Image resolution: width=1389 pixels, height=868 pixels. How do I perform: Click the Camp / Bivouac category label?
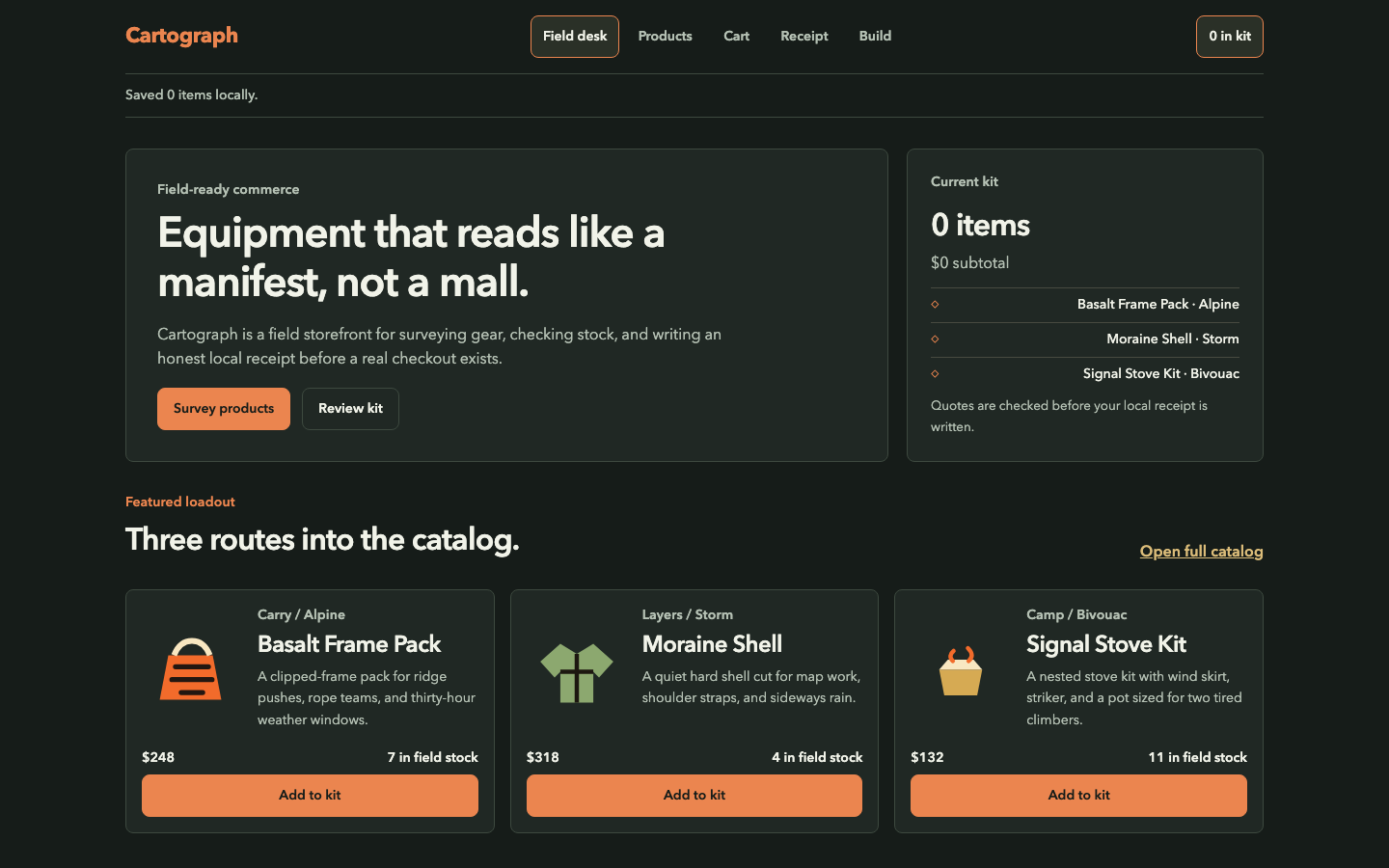[1076, 614]
